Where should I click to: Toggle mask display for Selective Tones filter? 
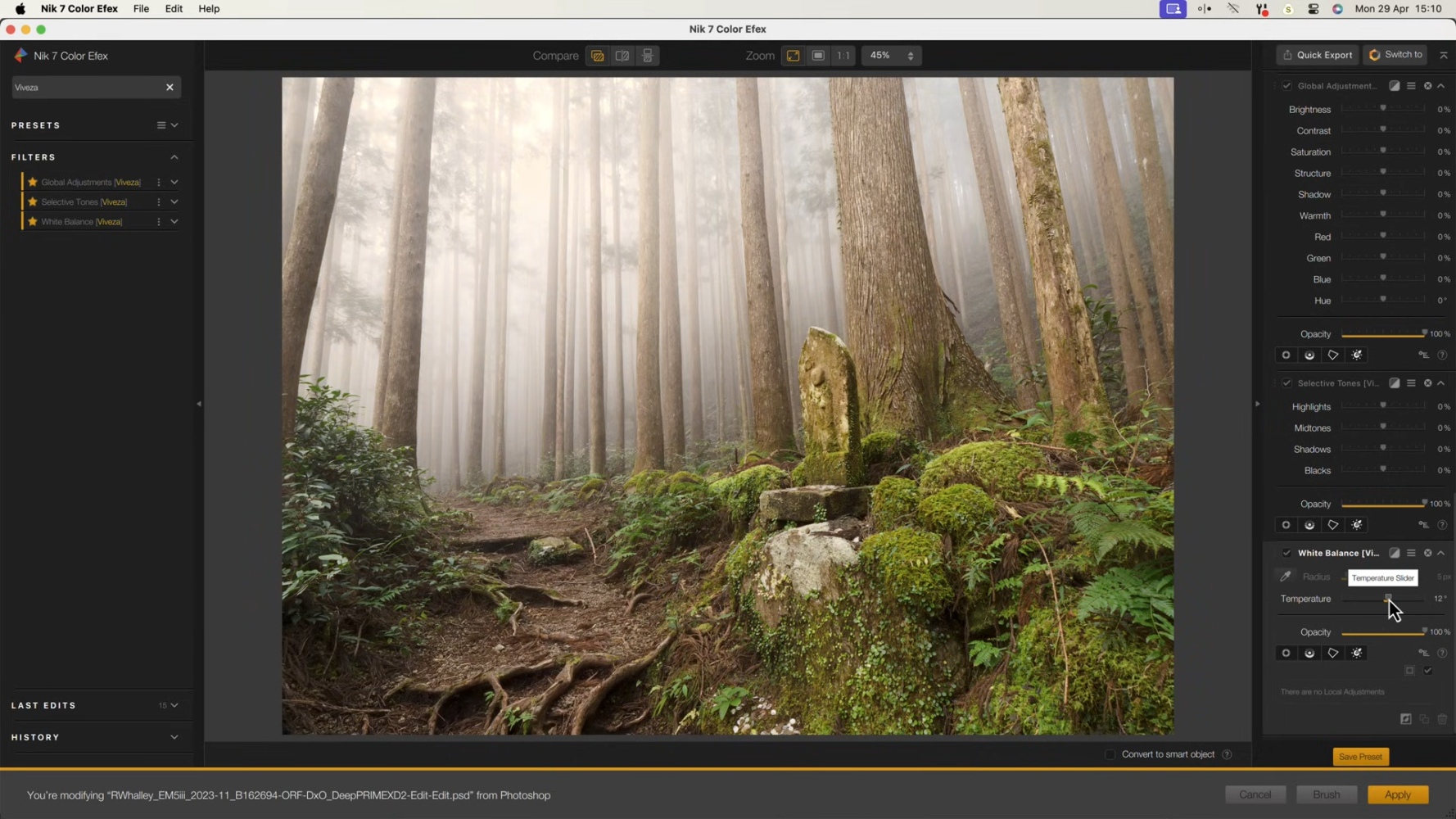tap(1395, 383)
